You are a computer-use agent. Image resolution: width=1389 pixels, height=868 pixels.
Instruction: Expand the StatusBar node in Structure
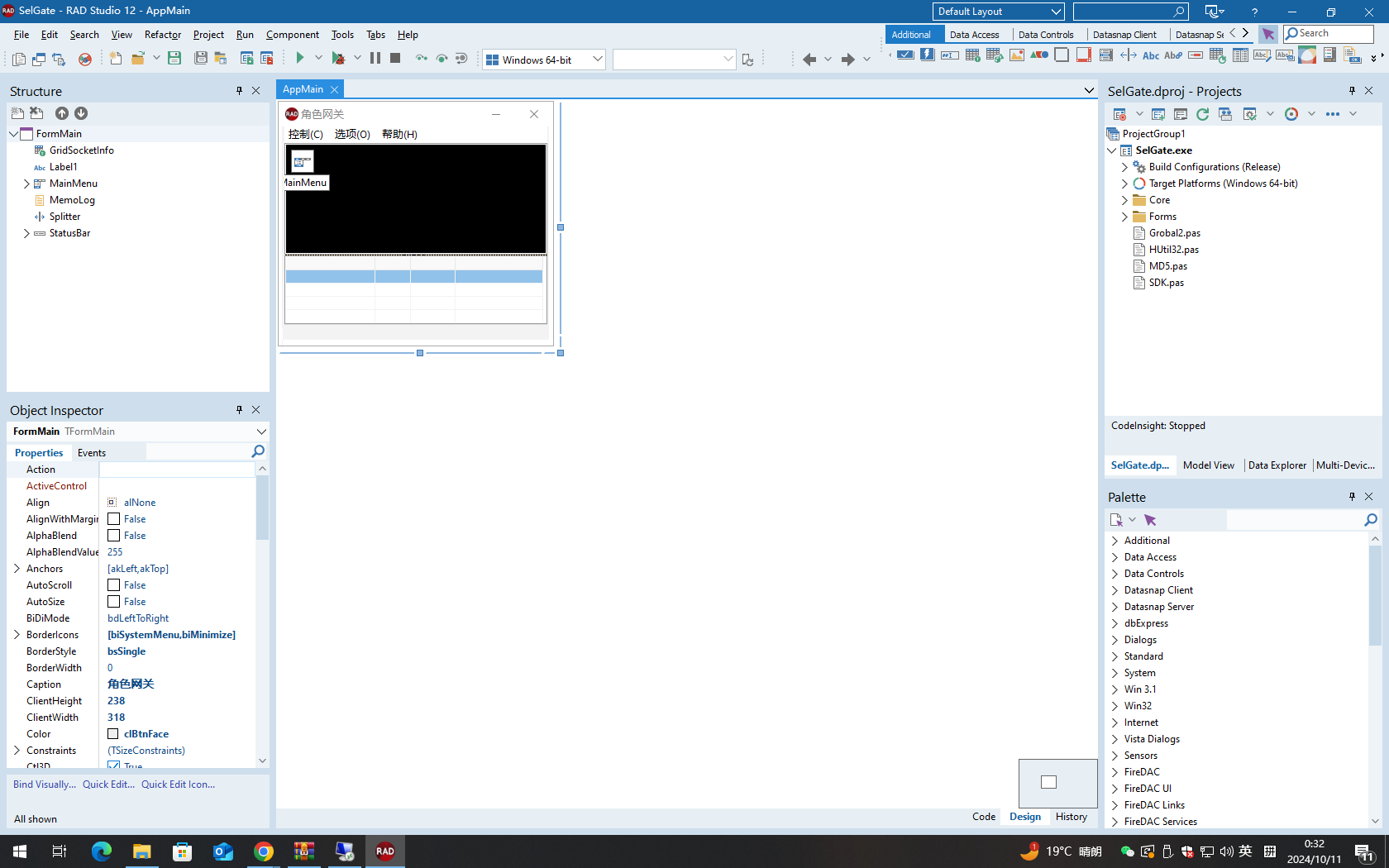click(x=26, y=233)
